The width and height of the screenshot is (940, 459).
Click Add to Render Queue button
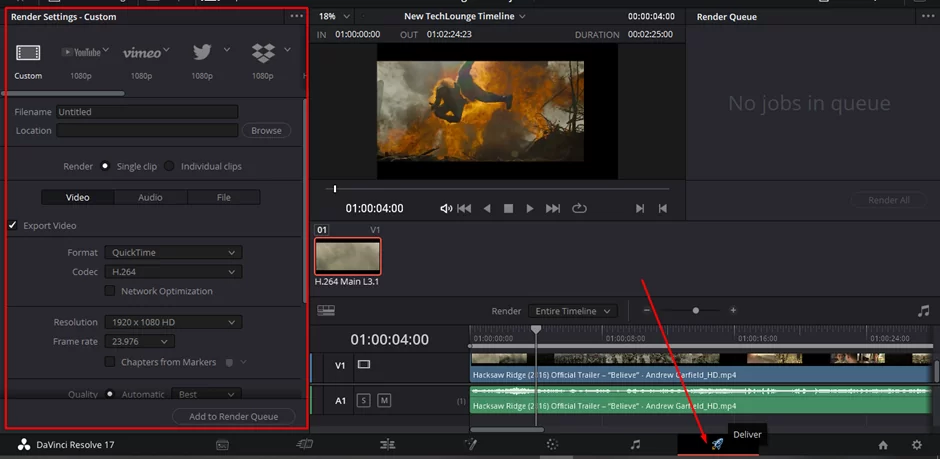coord(234,416)
